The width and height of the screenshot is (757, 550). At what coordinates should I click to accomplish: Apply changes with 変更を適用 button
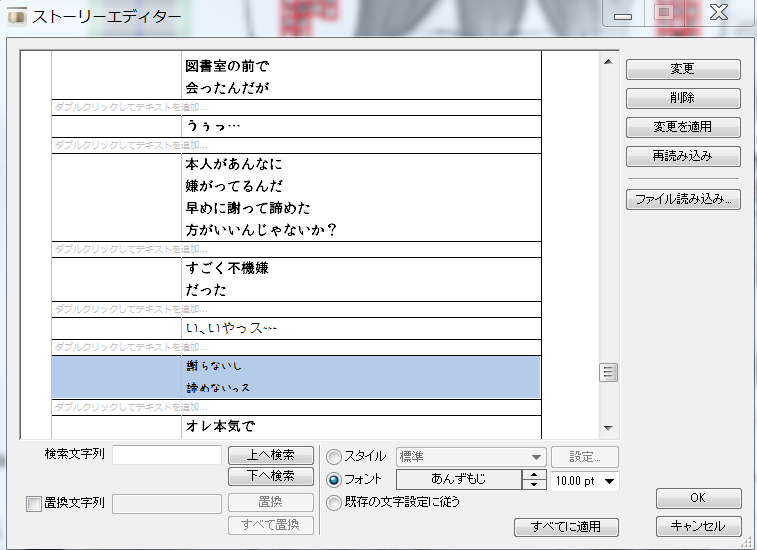pyautogui.click(x=683, y=127)
